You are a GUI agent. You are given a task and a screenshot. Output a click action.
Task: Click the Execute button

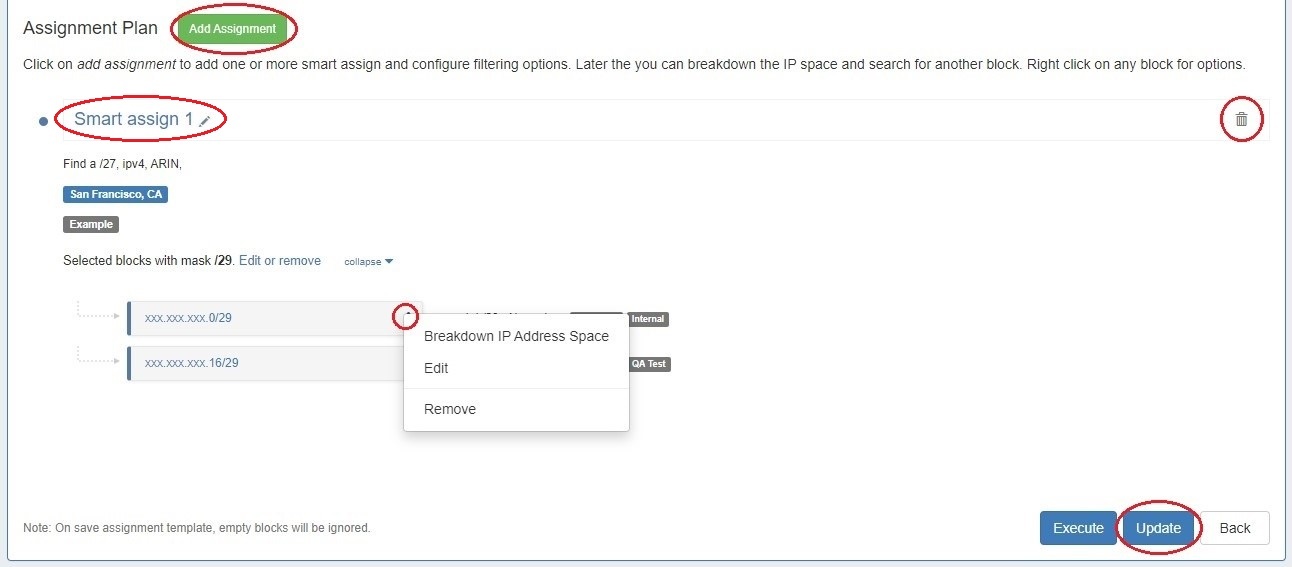point(1077,528)
